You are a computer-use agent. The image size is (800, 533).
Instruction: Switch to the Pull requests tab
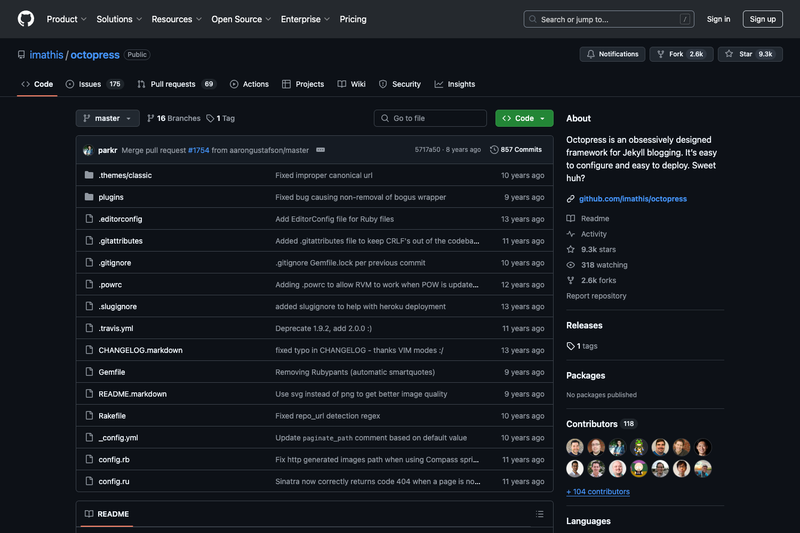177,84
